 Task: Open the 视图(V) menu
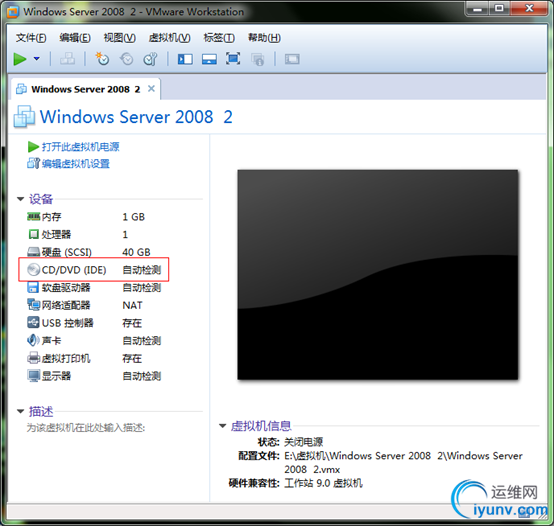point(119,38)
